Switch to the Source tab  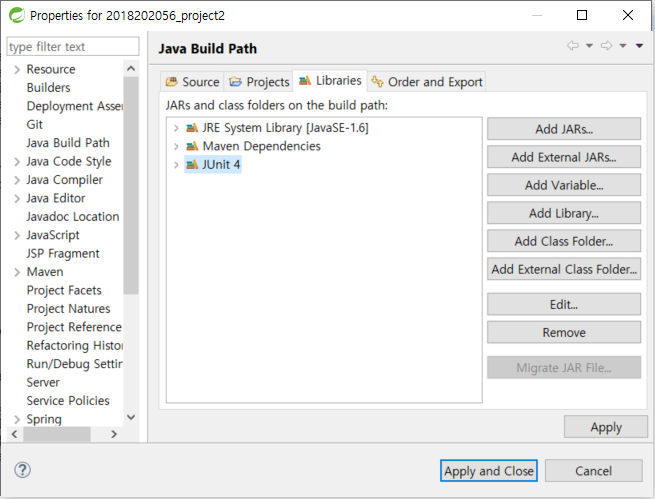coord(193,81)
